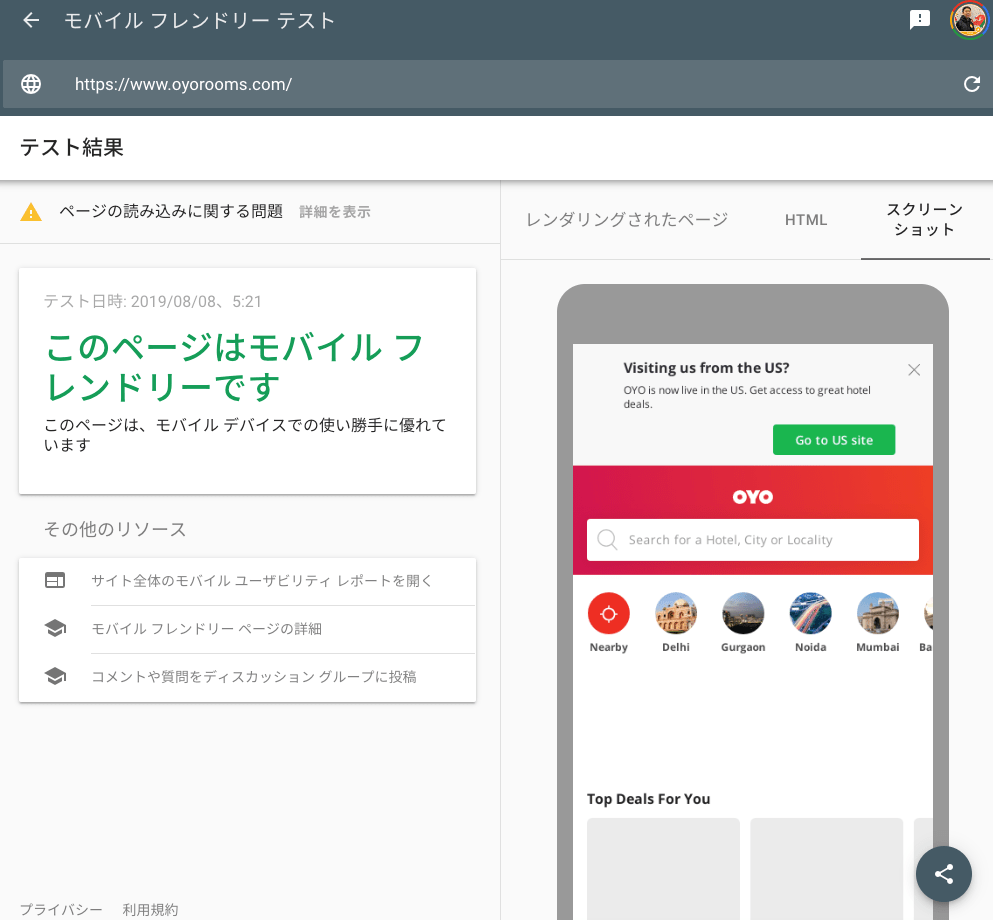Open モバイル フレンドリー ページの詳細 link
993x920 pixels.
(x=206, y=629)
